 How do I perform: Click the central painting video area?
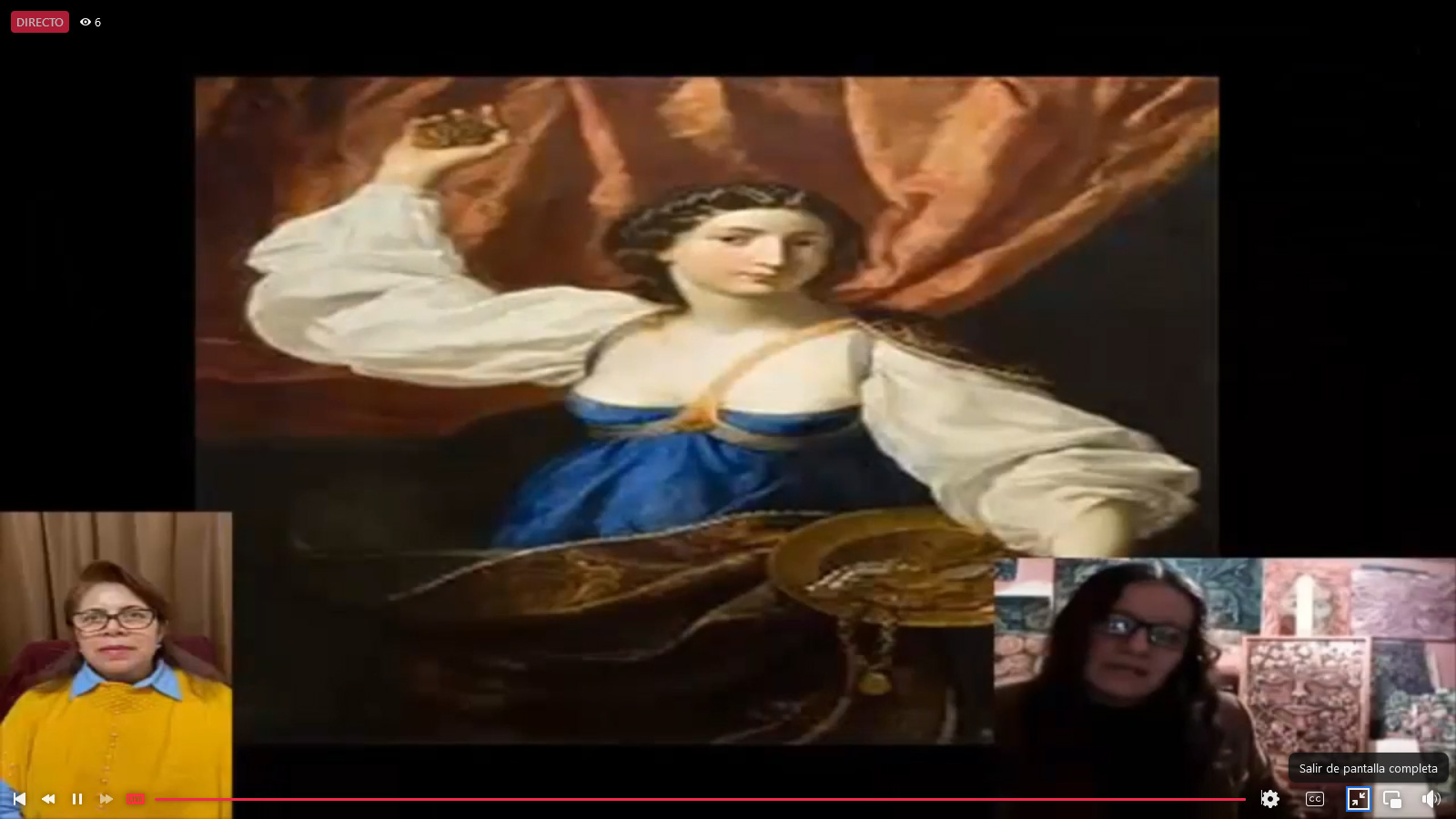[x=706, y=409]
